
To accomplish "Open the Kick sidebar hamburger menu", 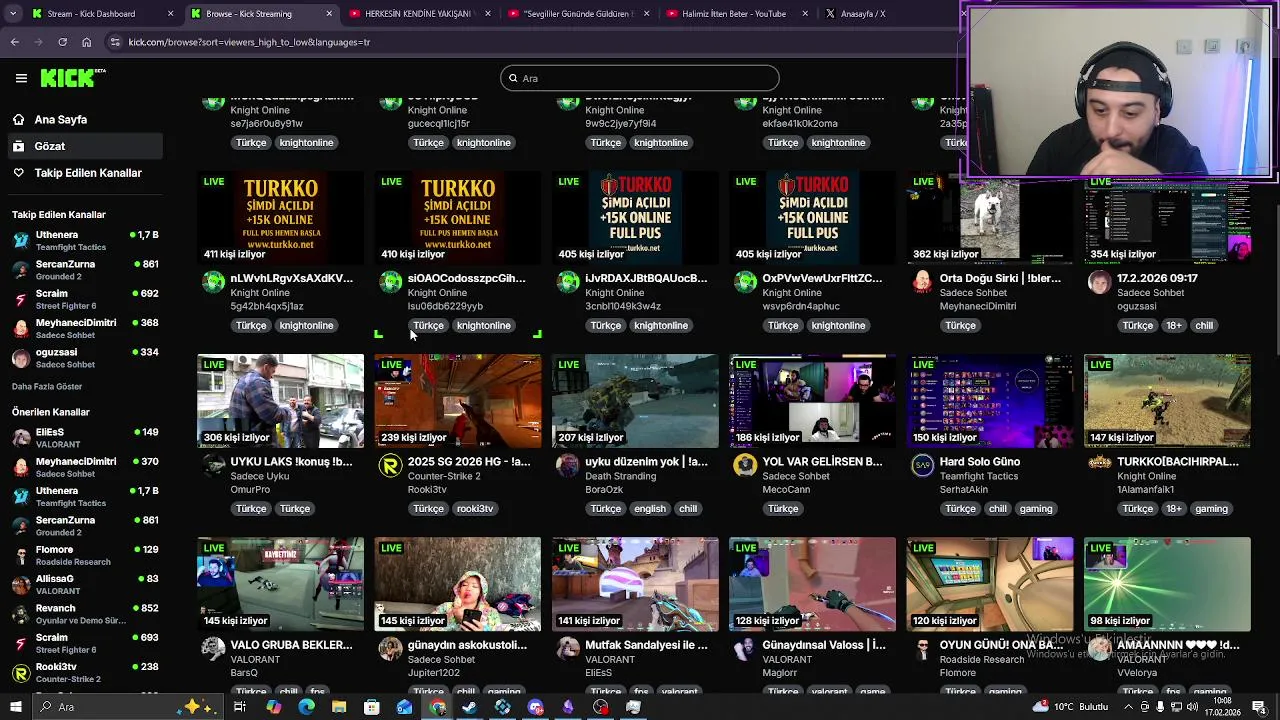I will point(21,78).
